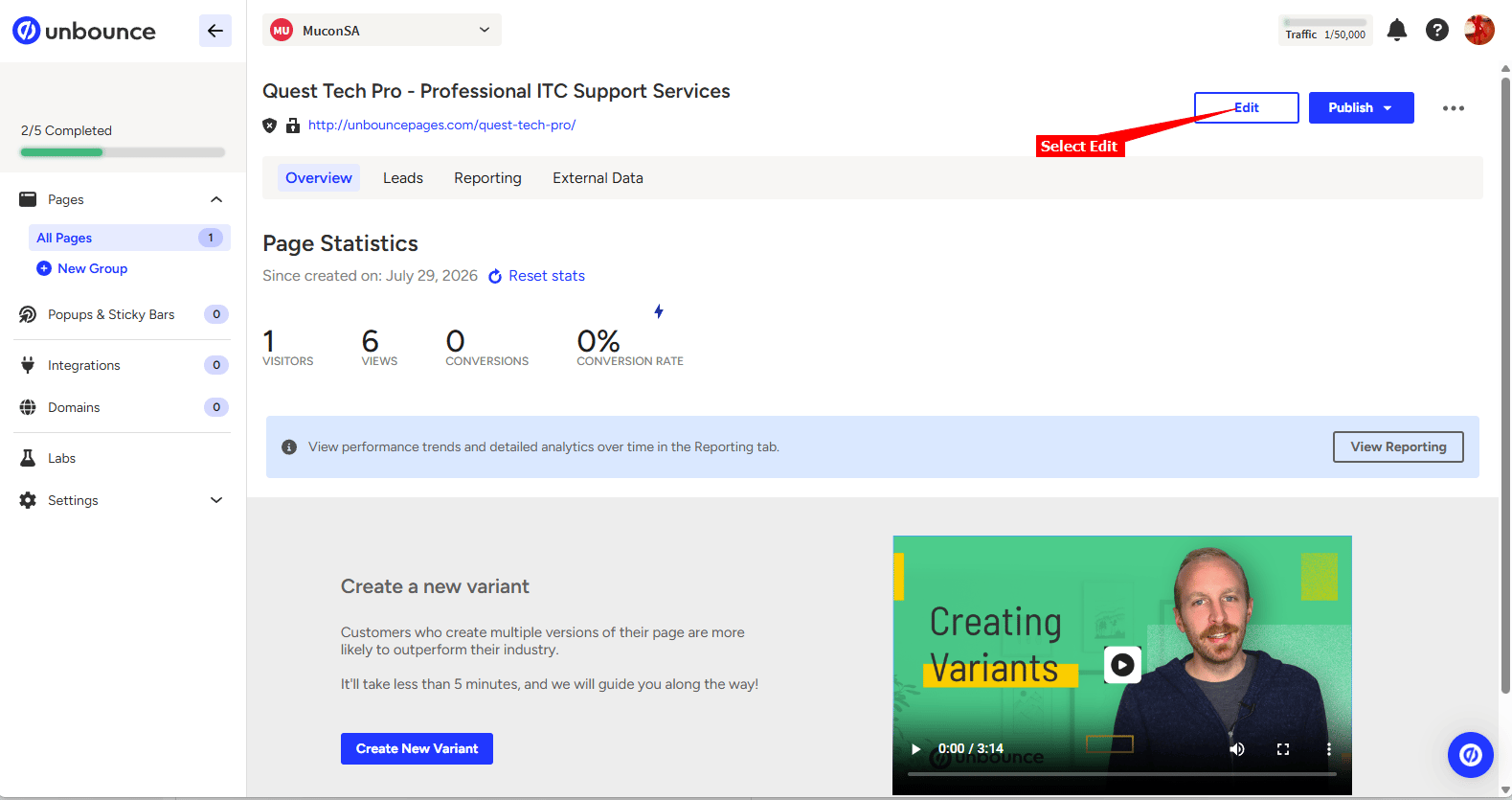This screenshot has height=800, width=1512.
Task: Open the Unbounce chat widget button
Action: 1471,755
